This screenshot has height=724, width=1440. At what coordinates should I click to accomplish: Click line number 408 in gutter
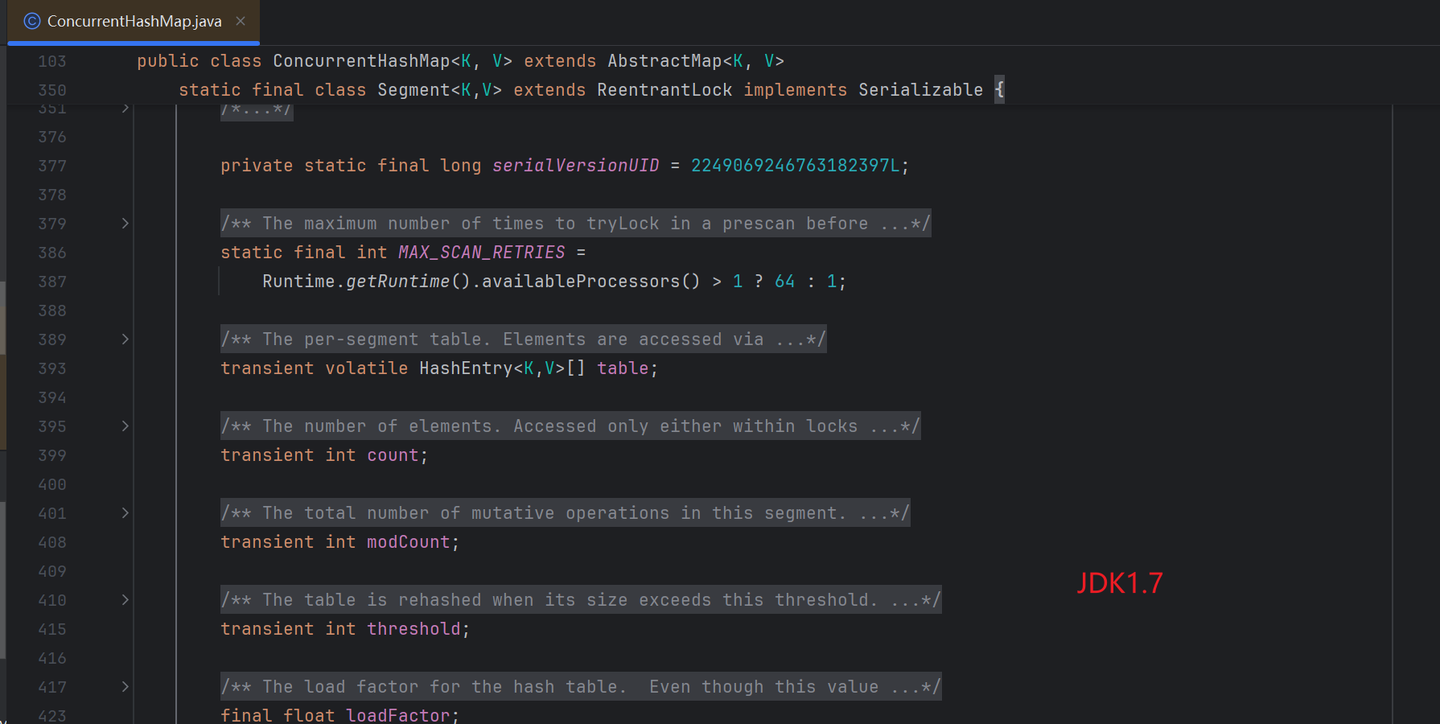[52, 542]
